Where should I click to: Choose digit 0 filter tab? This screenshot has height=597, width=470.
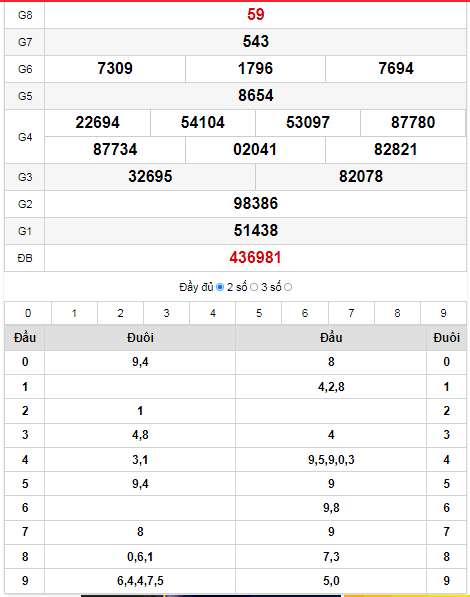pyautogui.click(x=28, y=313)
